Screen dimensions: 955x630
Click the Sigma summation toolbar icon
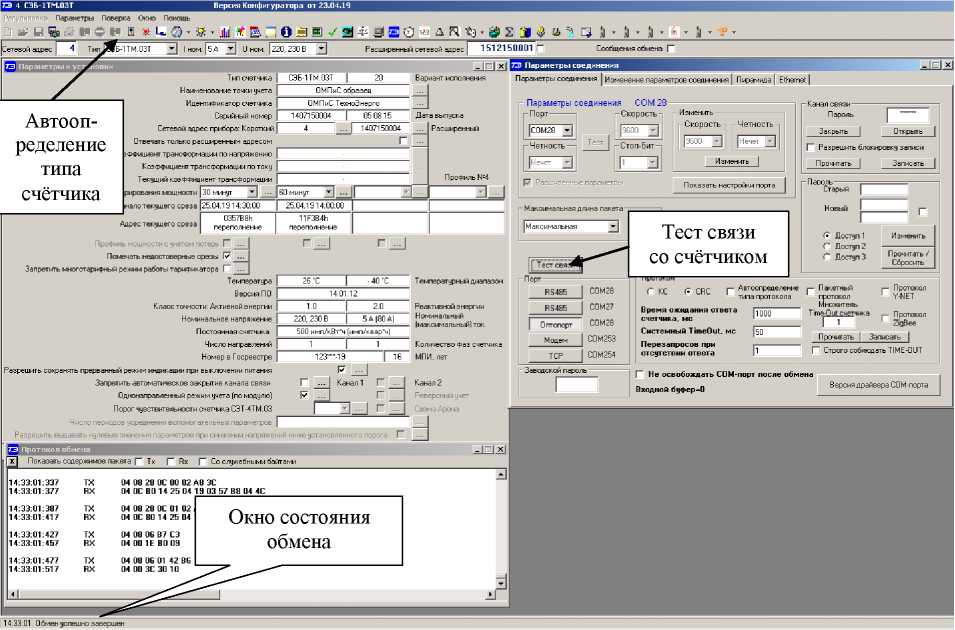pyautogui.click(x=507, y=32)
